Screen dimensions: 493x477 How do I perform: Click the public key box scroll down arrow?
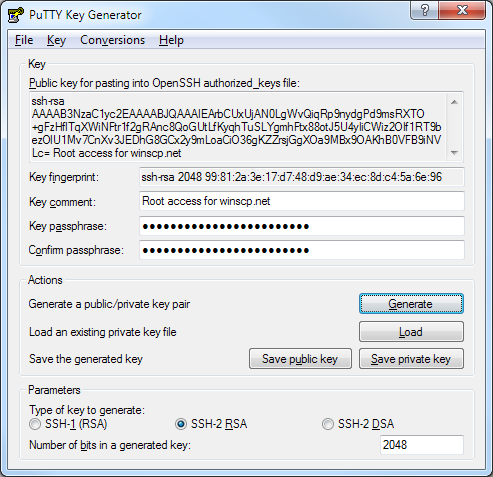pyautogui.click(x=454, y=153)
